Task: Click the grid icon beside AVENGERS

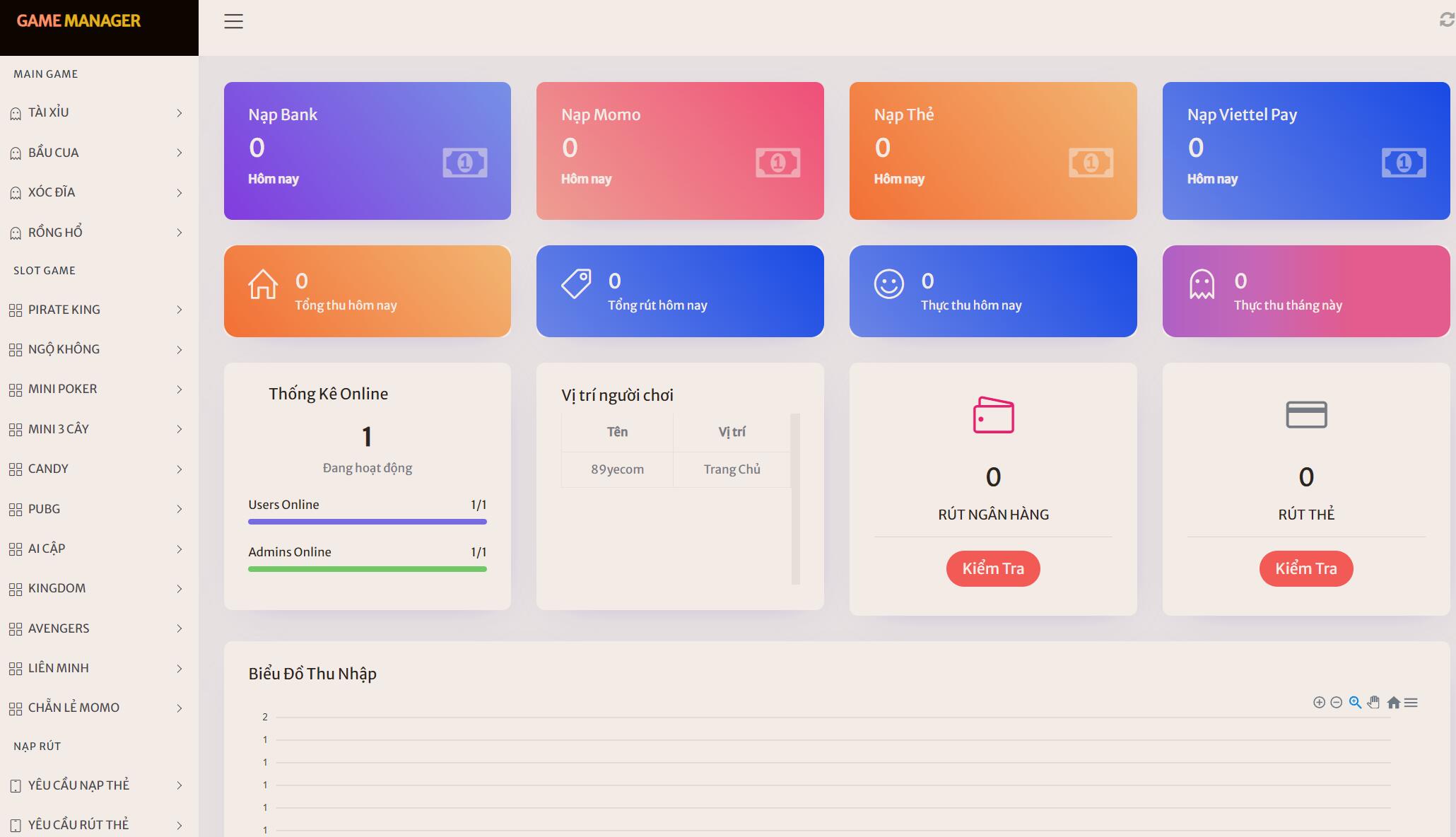Action: [16, 629]
